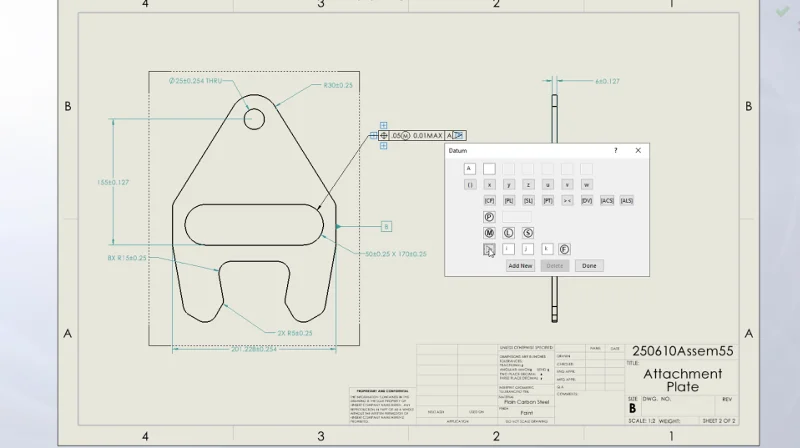Click the green checkmark in top-right corner

coord(782,11)
